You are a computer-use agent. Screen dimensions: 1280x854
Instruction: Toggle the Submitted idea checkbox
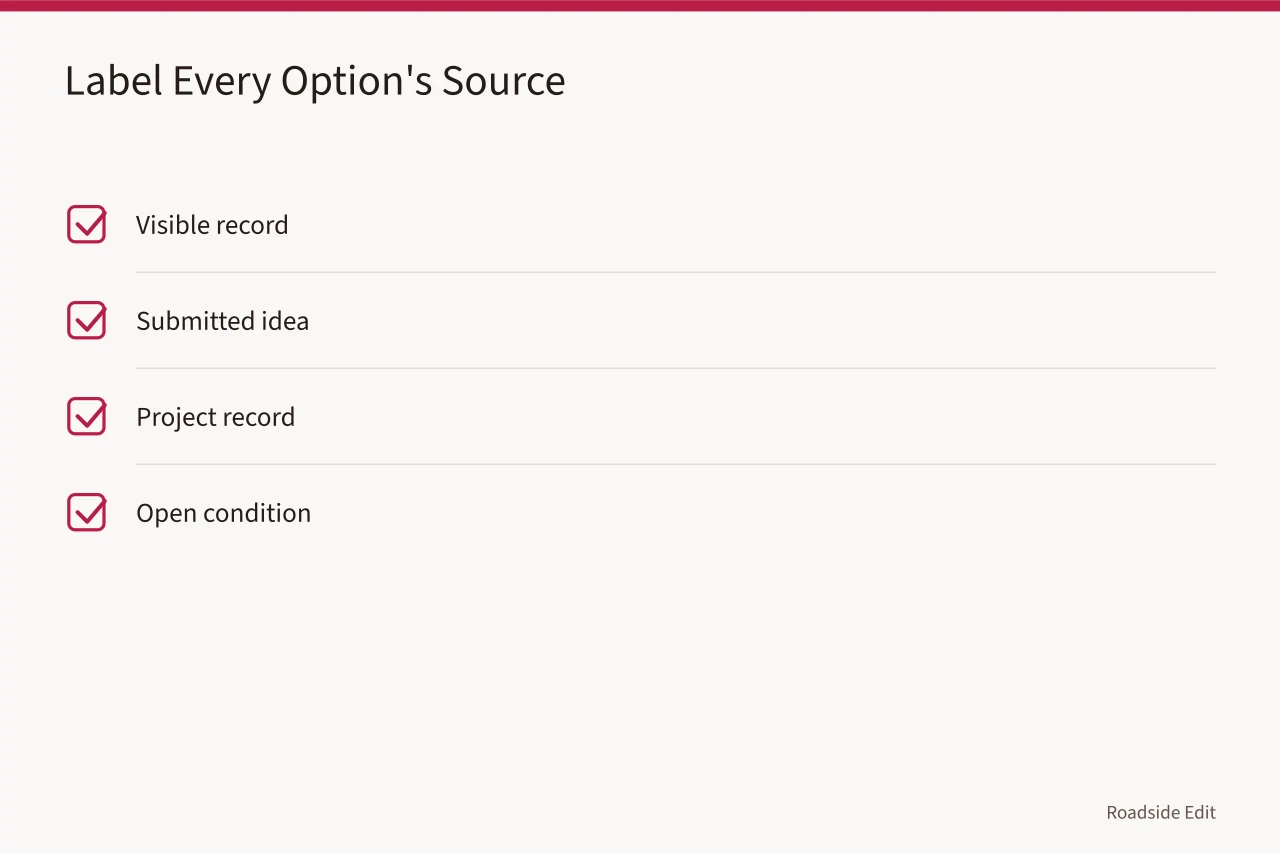(x=86, y=320)
